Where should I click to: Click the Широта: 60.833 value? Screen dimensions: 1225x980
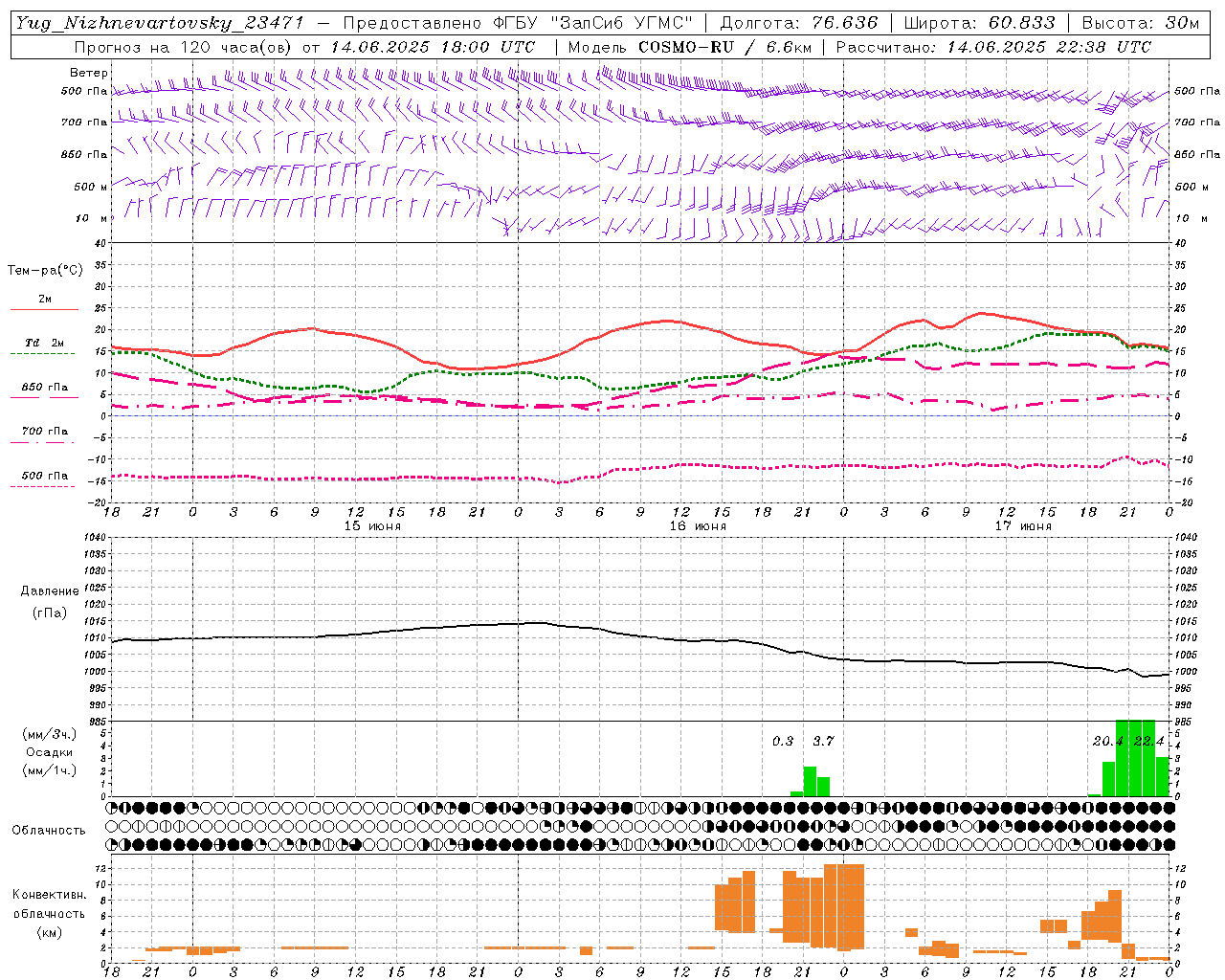pyautogui.click(x=979, y=23)
